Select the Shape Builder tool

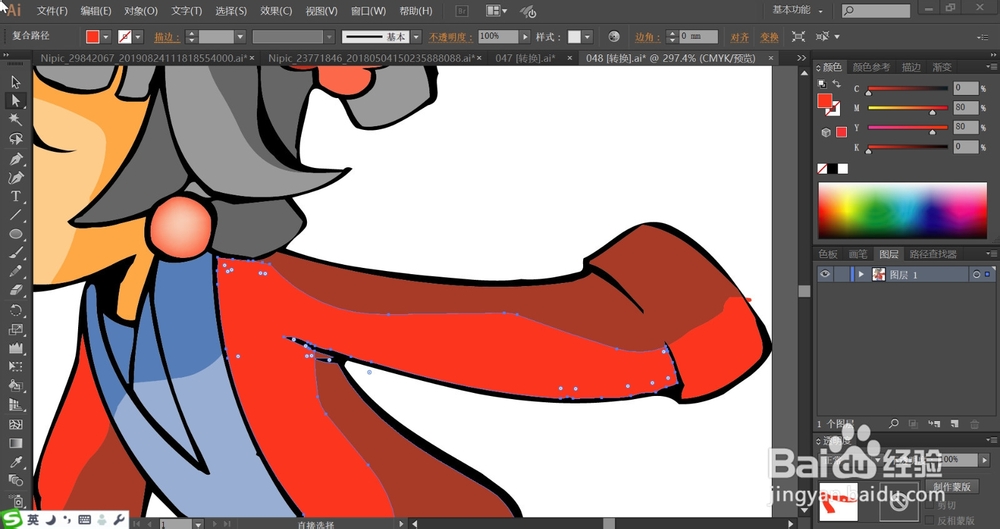pyautogui.click(x=16, y=386)
